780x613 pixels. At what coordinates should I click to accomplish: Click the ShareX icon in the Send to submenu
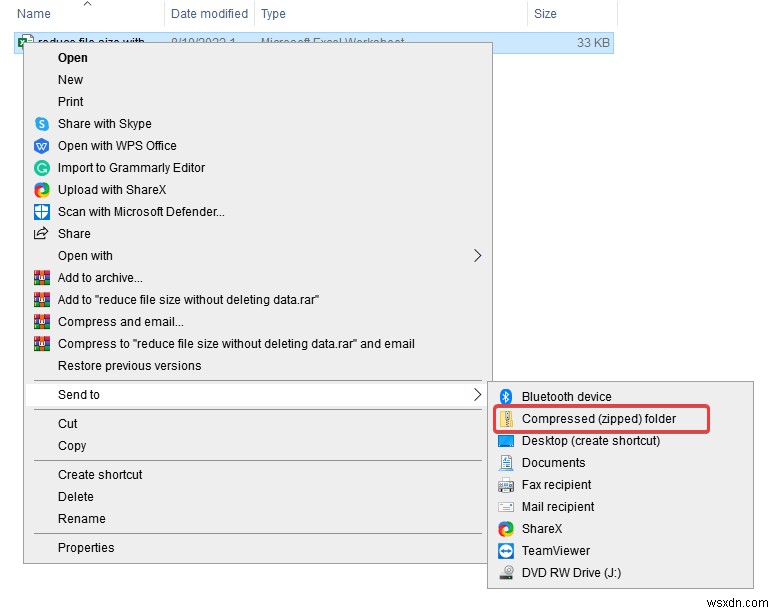[506, 528]
